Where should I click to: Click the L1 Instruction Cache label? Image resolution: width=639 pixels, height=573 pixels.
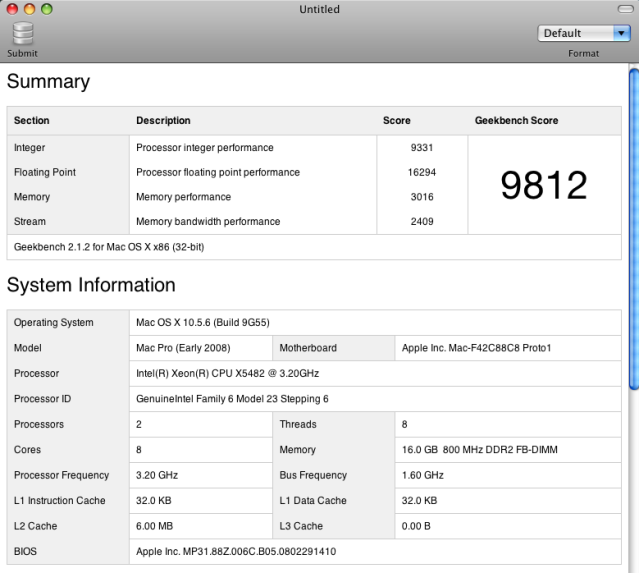tap(59, 500)
